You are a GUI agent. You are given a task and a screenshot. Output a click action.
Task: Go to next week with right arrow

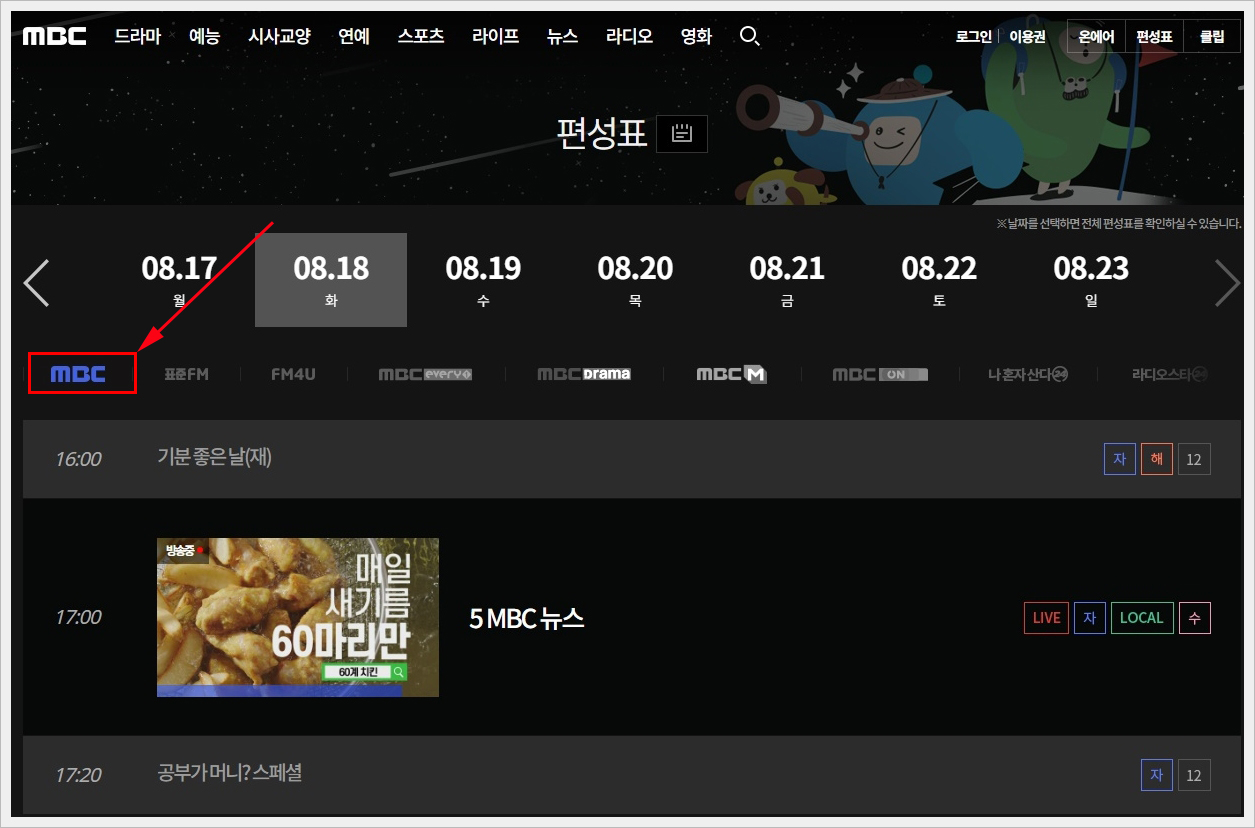coord(1227,283)
